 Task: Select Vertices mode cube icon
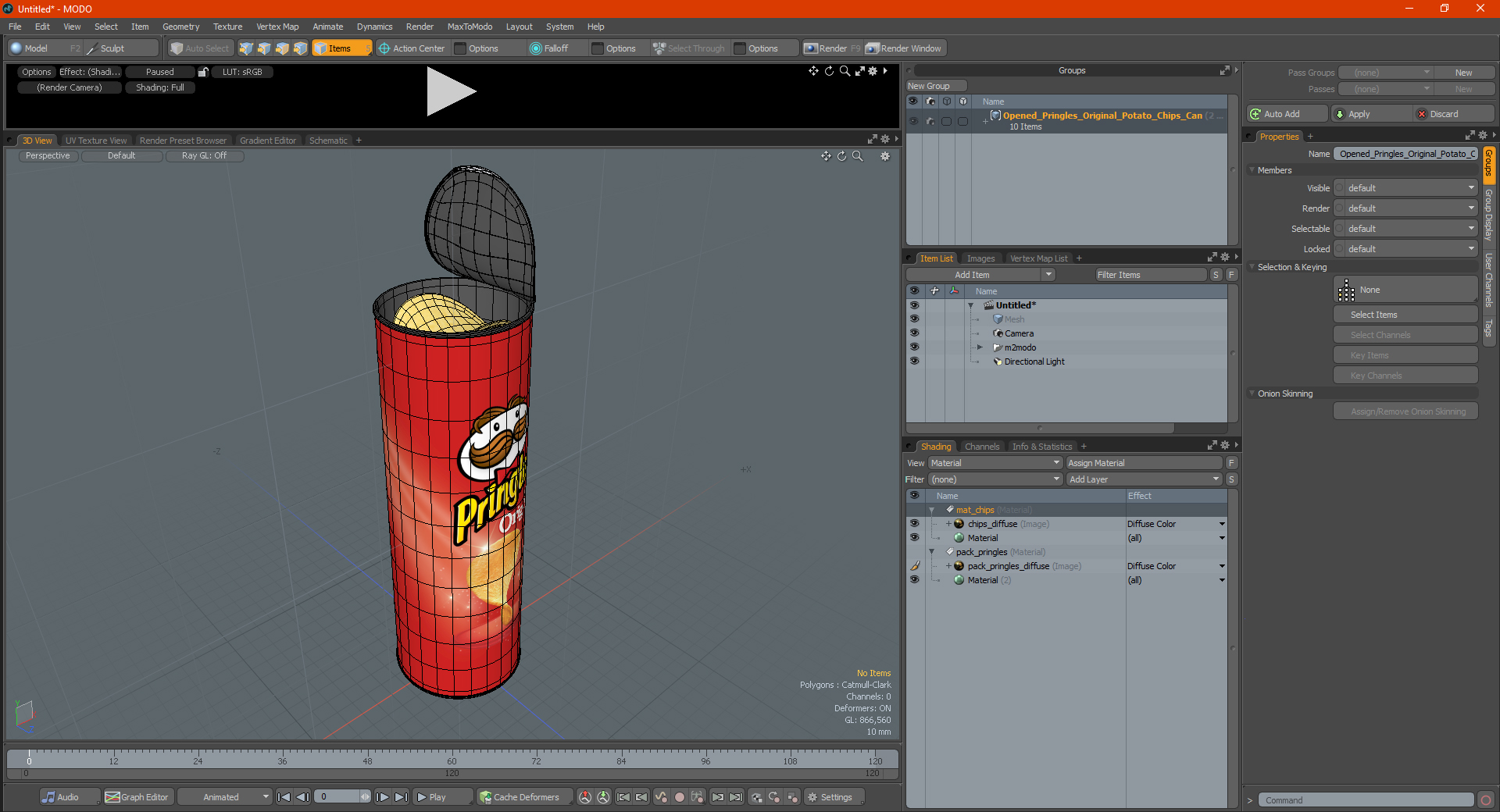coord(246,48)
